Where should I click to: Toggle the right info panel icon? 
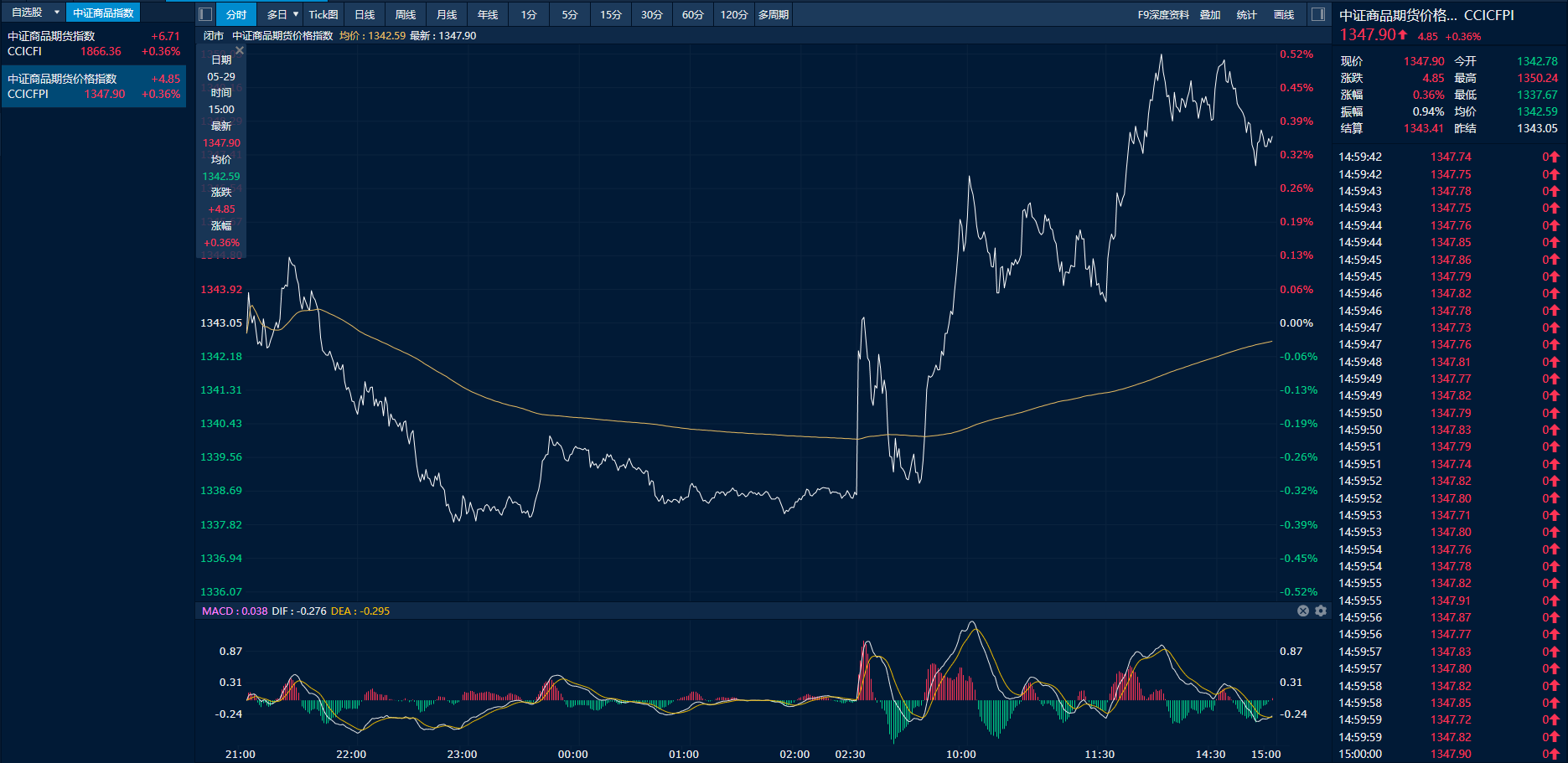[1317, 14]
